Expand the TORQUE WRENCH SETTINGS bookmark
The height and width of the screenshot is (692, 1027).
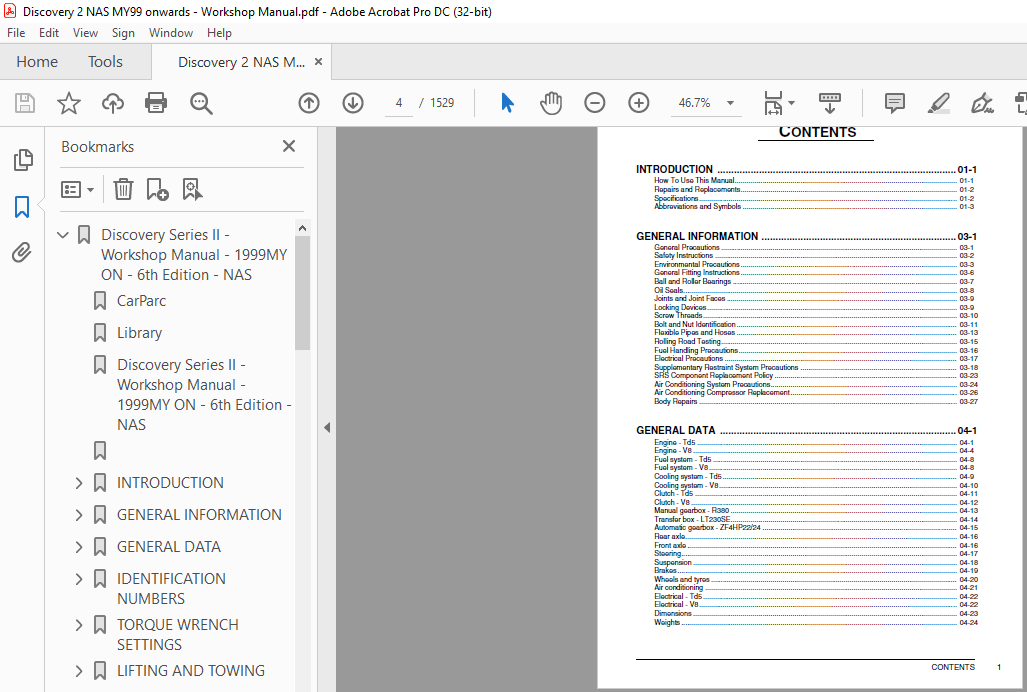pos(79,625)
